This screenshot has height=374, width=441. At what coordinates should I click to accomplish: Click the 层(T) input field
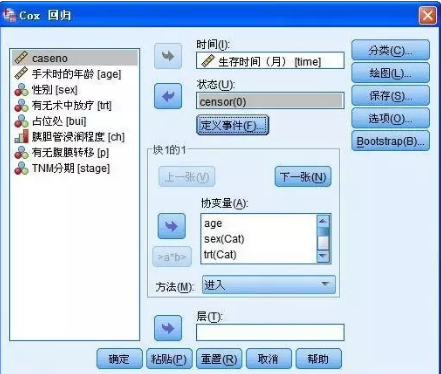(270, 332)
